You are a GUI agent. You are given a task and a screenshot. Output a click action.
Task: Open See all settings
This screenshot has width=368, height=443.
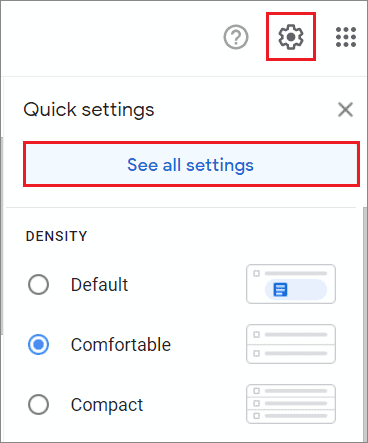coord(191,164)
